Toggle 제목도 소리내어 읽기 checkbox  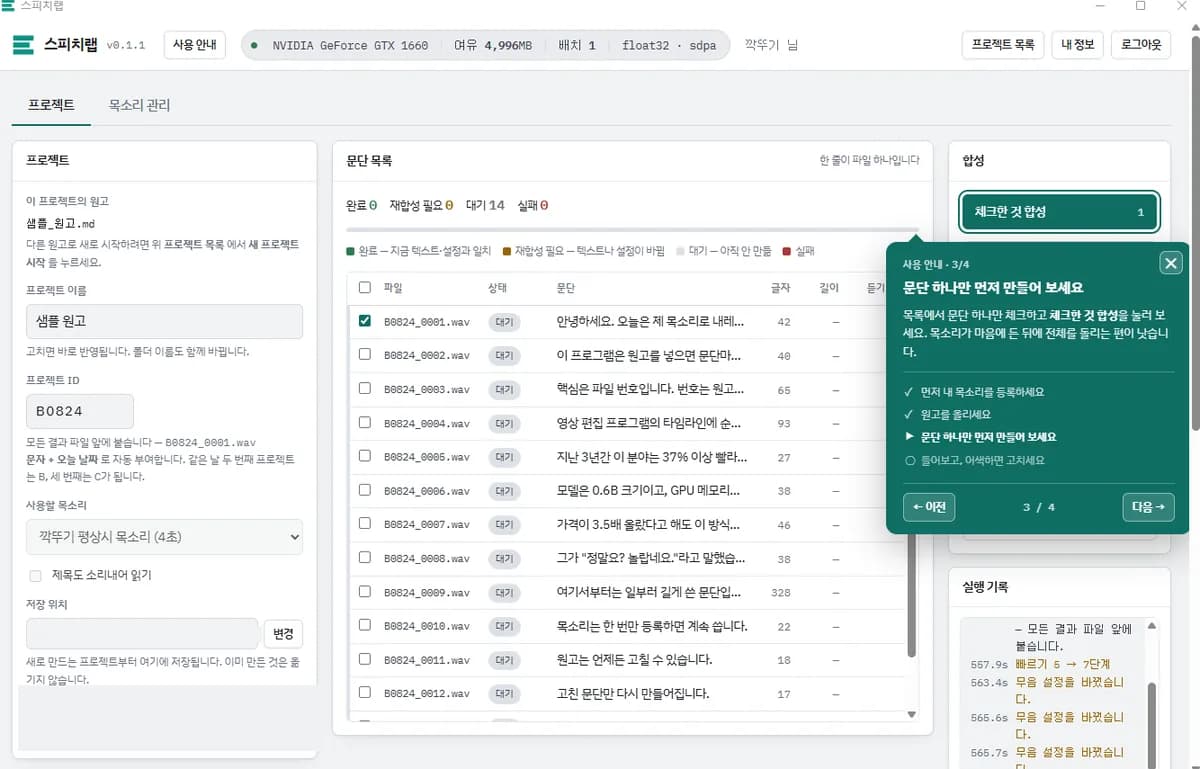[36, 575]
